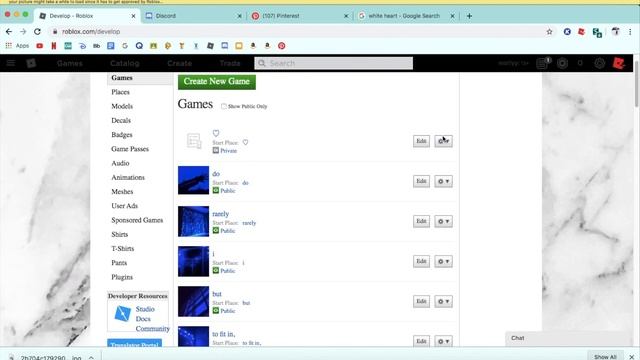
Task: Switch to white heart Google Search tab
Action: (x=406, y=16)
